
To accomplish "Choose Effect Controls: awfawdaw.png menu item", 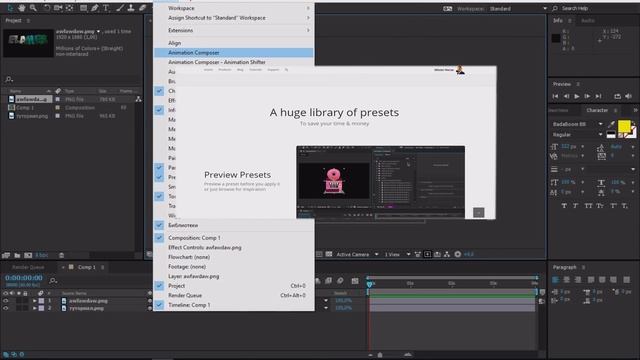I will [234, 247].
